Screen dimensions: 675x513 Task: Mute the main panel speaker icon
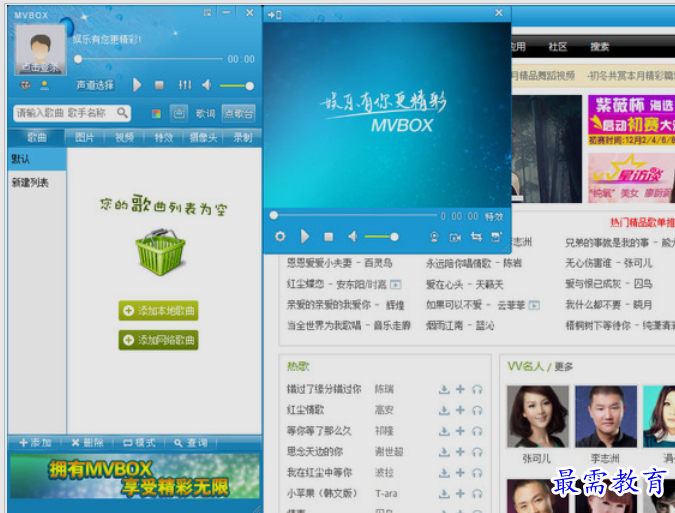207,85
